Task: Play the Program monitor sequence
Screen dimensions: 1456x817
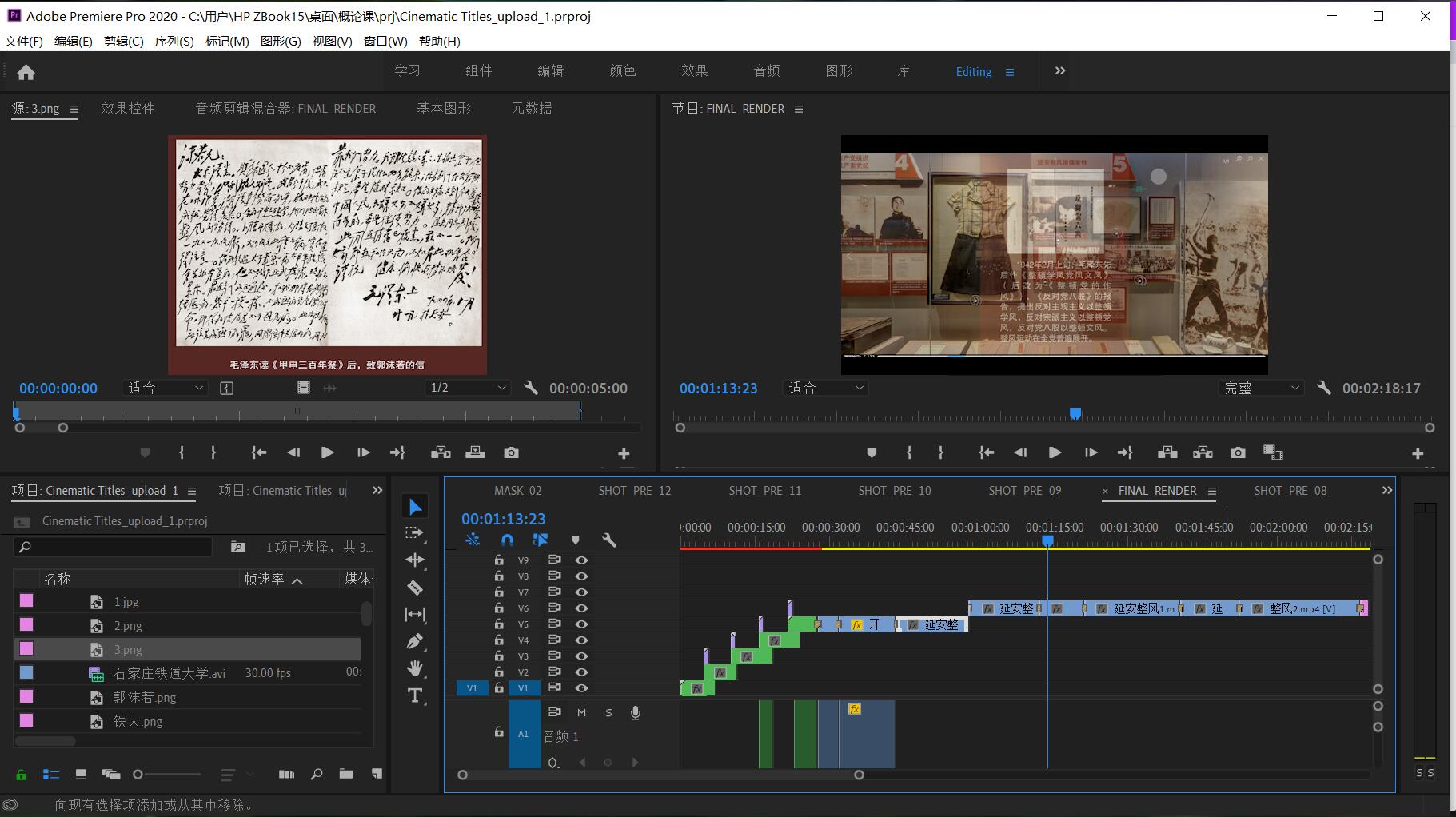Action: coord(1055,452)
